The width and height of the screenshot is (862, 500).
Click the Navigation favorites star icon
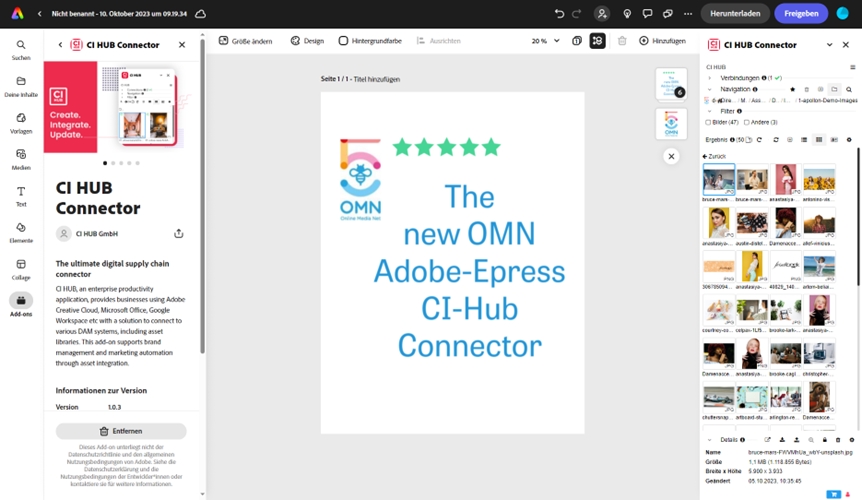click(x=792, y=89)
